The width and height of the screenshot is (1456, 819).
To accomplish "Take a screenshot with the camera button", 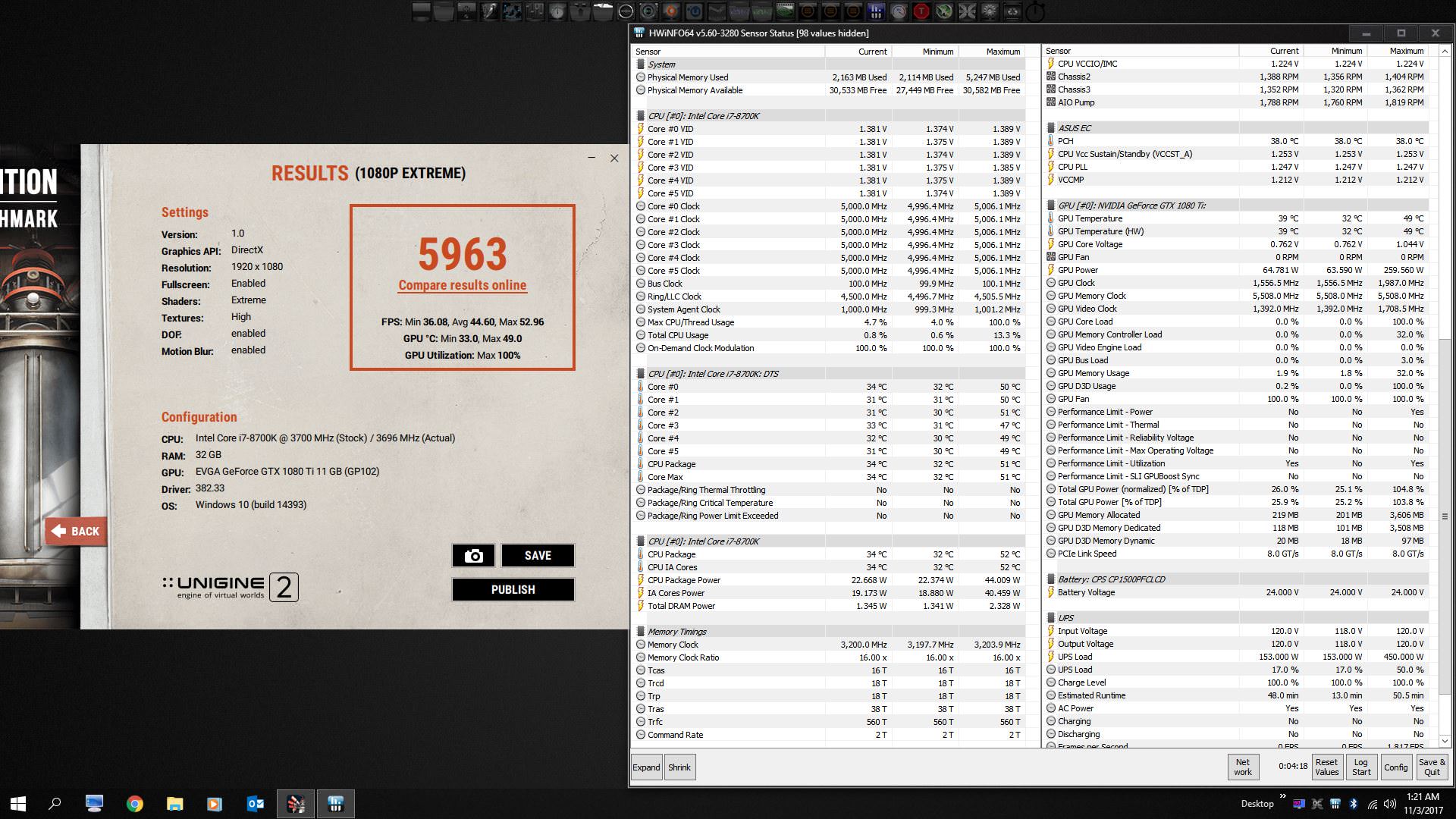I will point(473,556).
